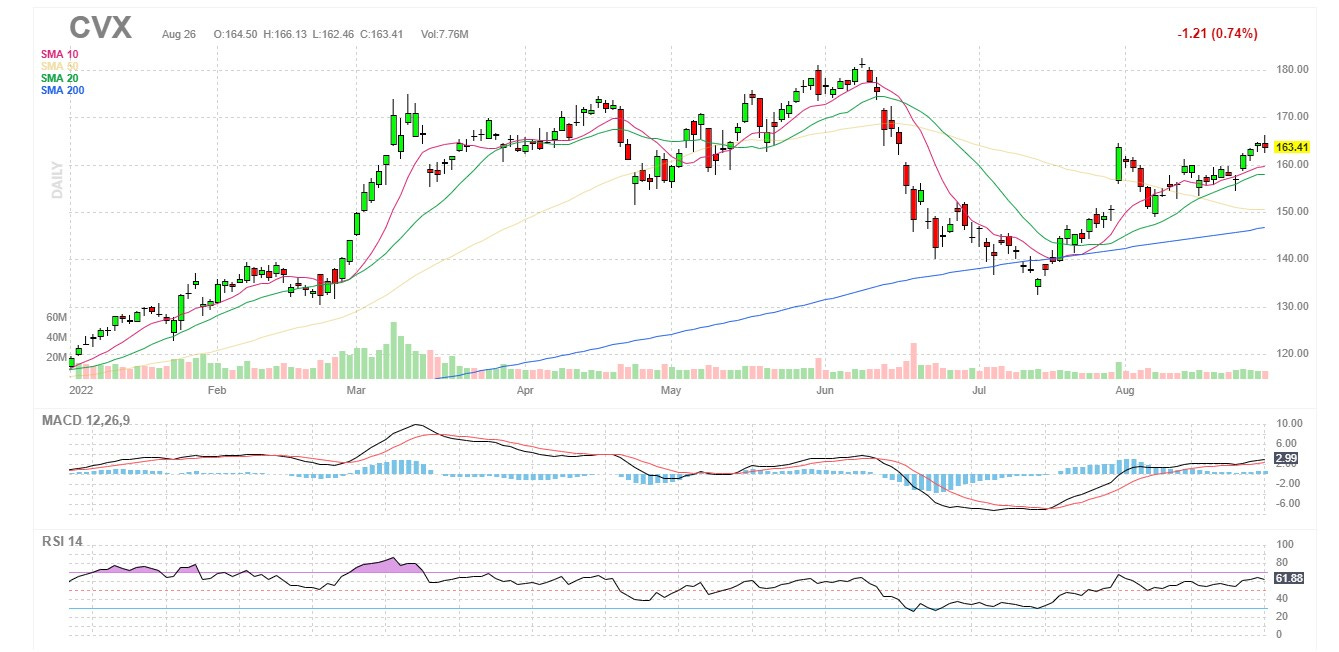Click the Jul time axis label

(x=980, y=391)
